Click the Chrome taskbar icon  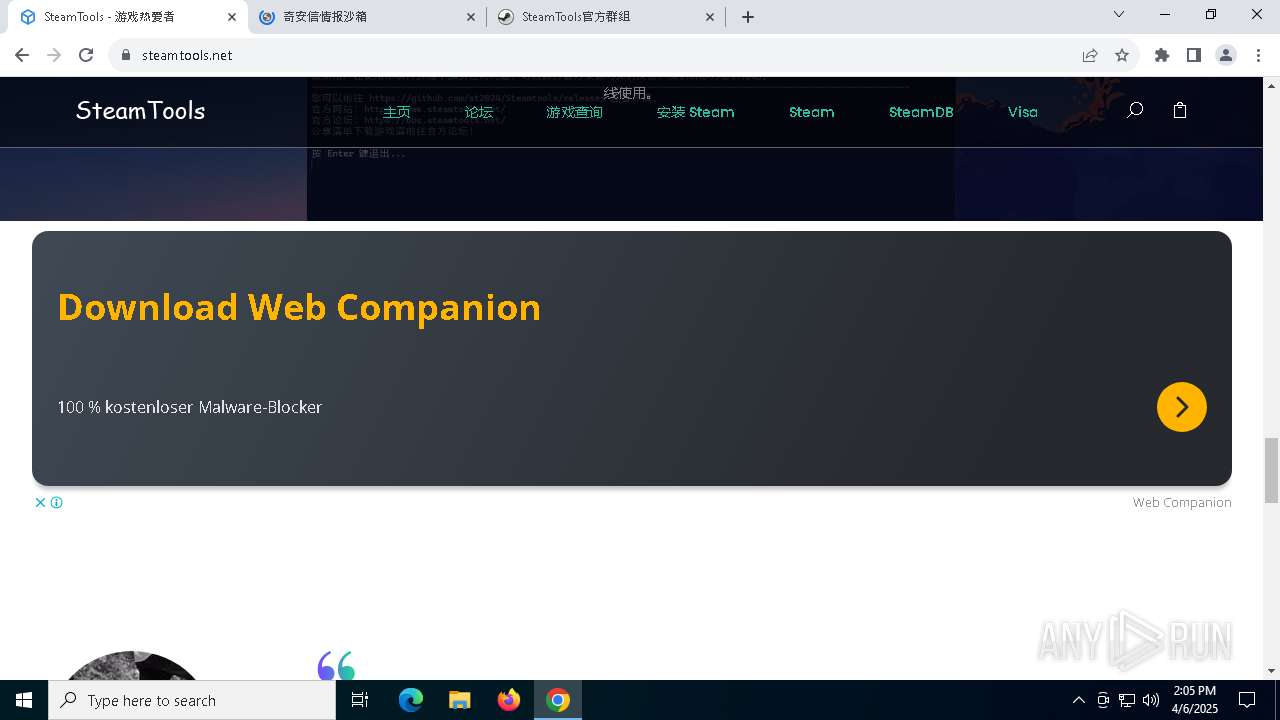pos(558,700)
